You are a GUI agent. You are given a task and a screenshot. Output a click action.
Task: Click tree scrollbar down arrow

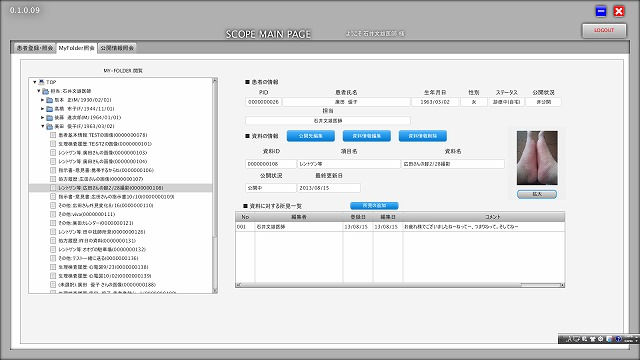215,291
